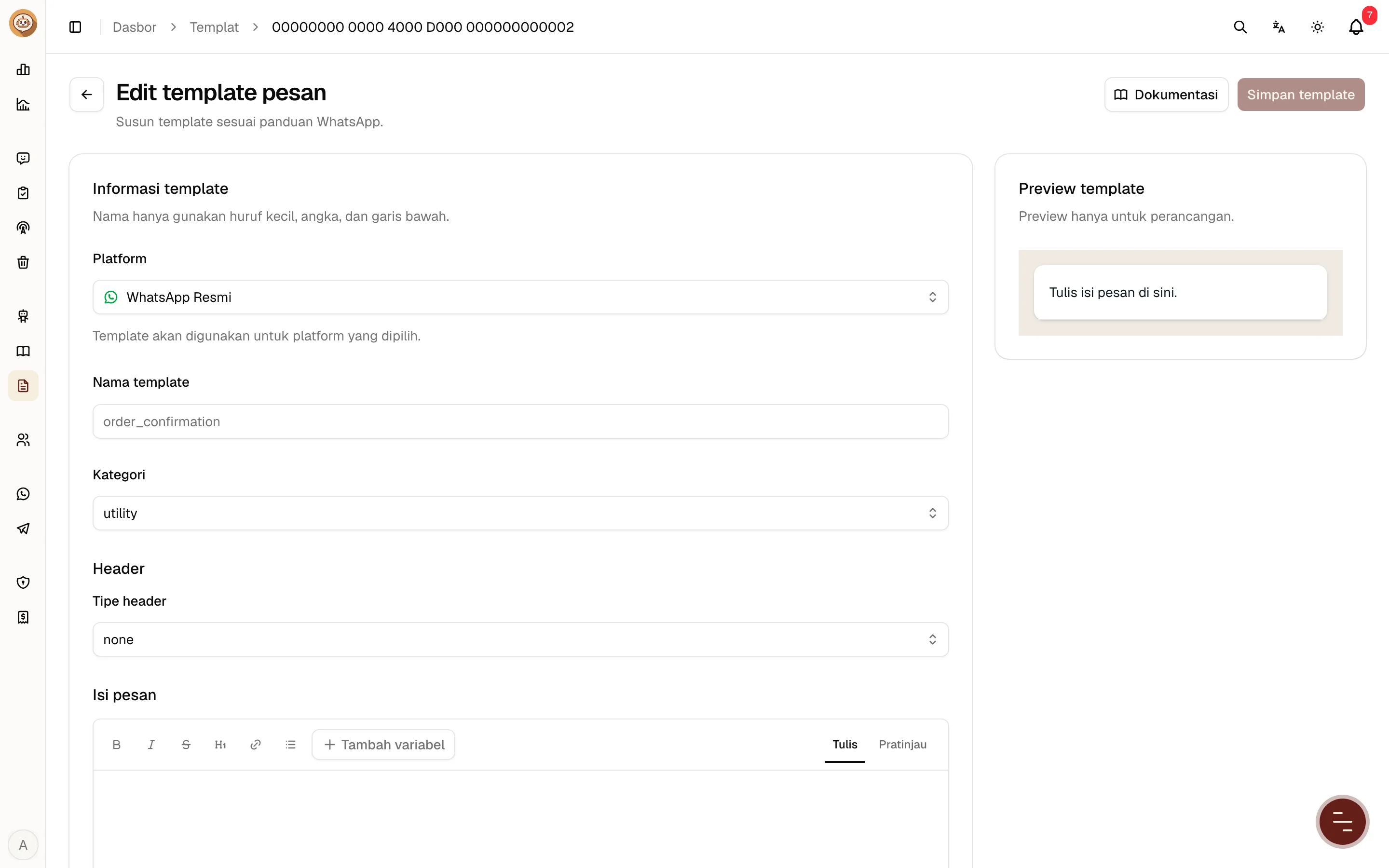This screenshot has height=868, width=1389.
Task: Switch to the Tulis tab
Action: pos(845,745)
